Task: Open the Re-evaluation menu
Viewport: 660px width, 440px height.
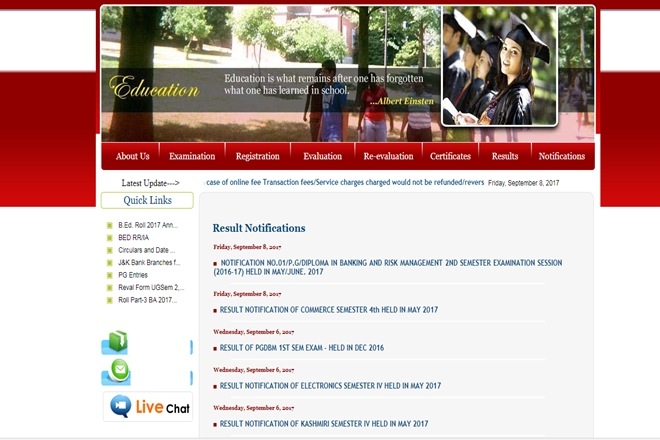Action: point(387,156)
